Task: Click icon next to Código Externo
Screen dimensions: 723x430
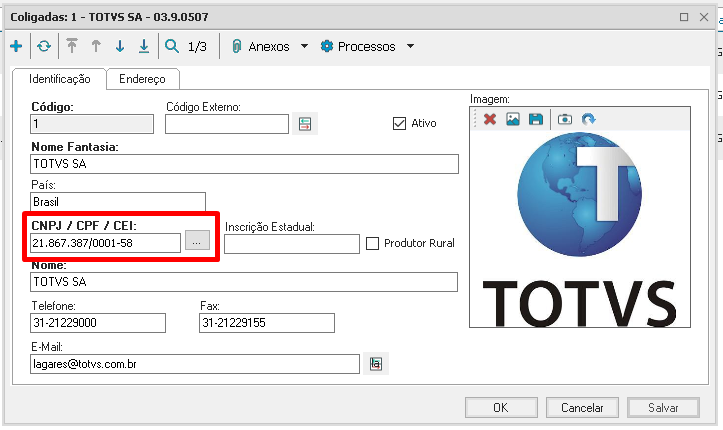Action: coord(305,124)
